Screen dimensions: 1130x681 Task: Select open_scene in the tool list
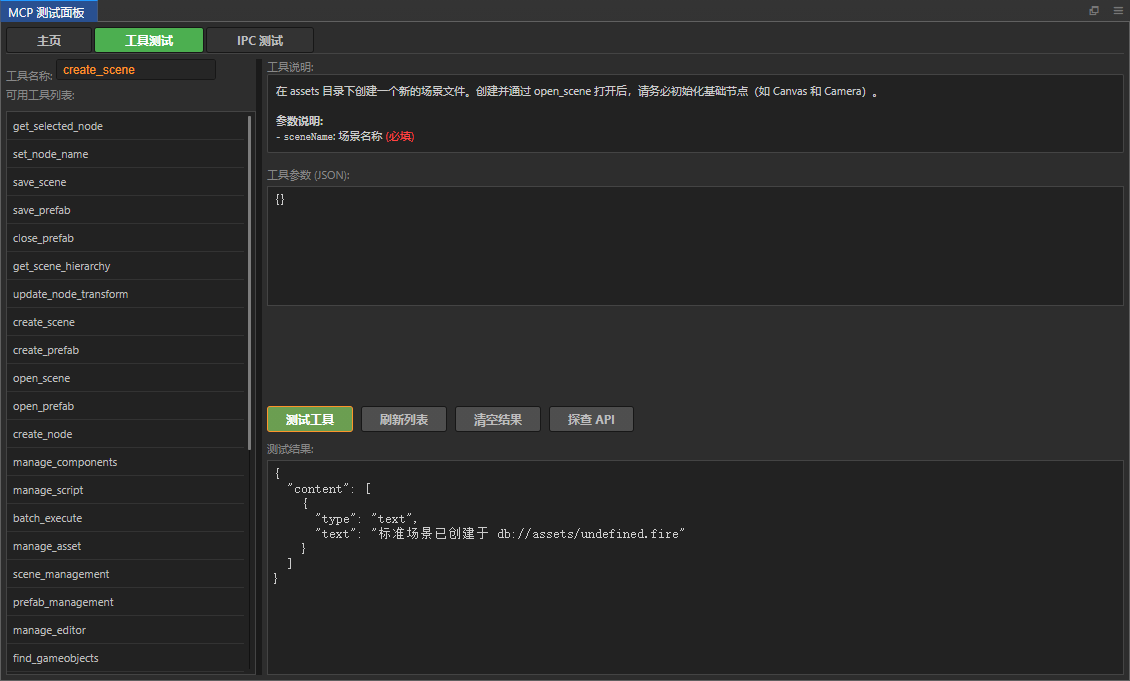[125, 378]
